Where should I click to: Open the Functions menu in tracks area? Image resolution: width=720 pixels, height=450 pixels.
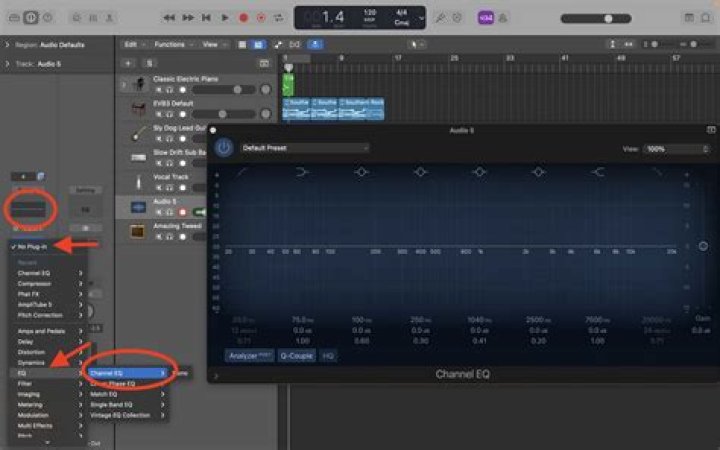pyautogui.click(x=173, y=45)
